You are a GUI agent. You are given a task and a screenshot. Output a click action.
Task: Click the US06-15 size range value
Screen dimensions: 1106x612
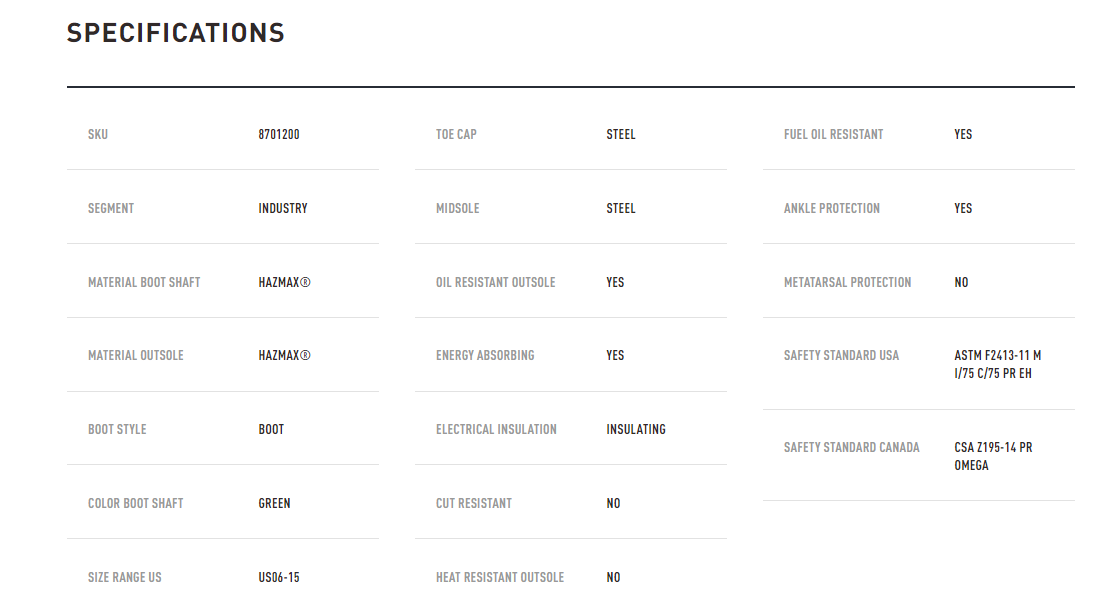pos(279,577)
